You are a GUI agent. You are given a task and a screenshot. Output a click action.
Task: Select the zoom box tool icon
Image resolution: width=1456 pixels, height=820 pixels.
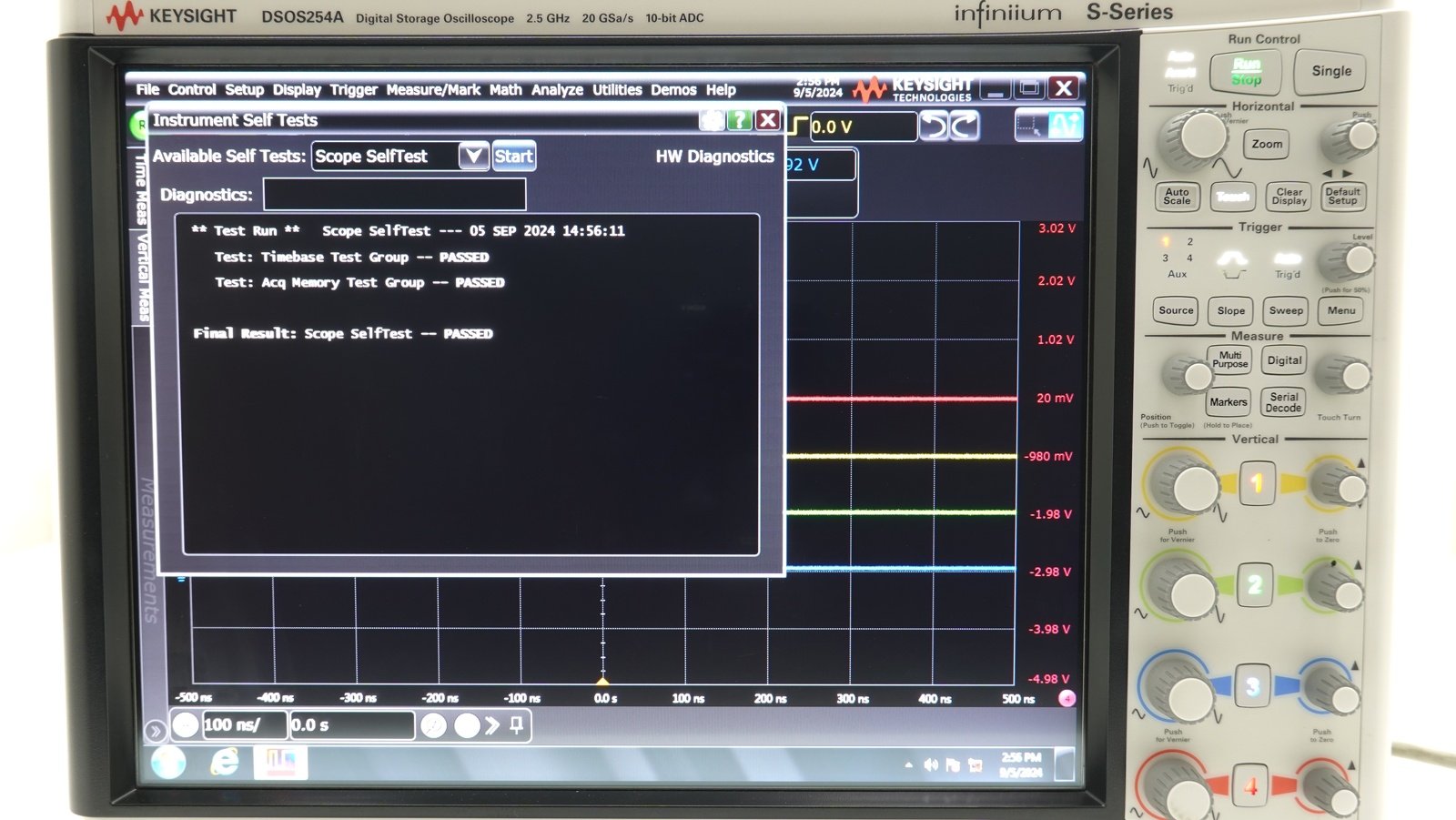(1030, 126)
